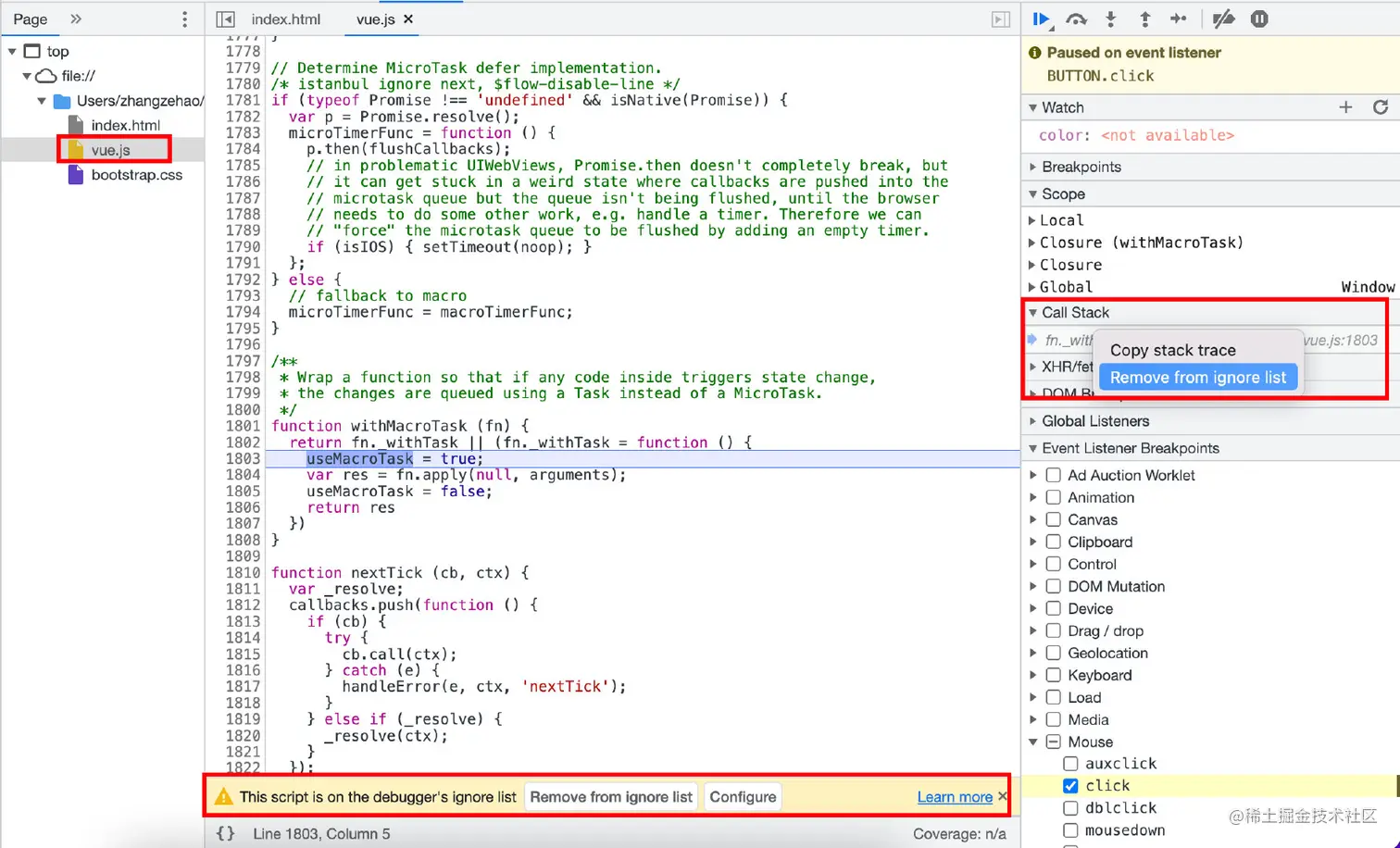Image resolution: width=1400 pixels, height=848 pixels.
Task: Select the vue.js editor tab
Action: pos(375,19)
